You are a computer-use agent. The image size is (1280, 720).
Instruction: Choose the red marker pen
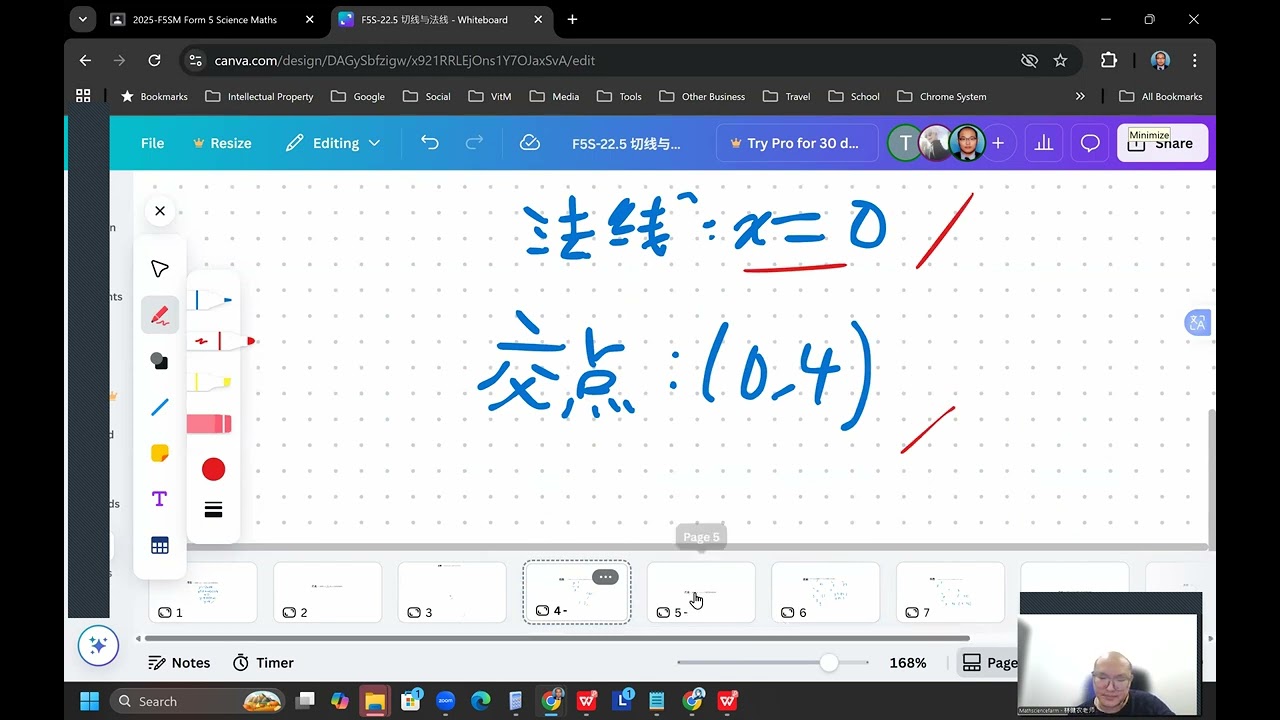point(222,341)
